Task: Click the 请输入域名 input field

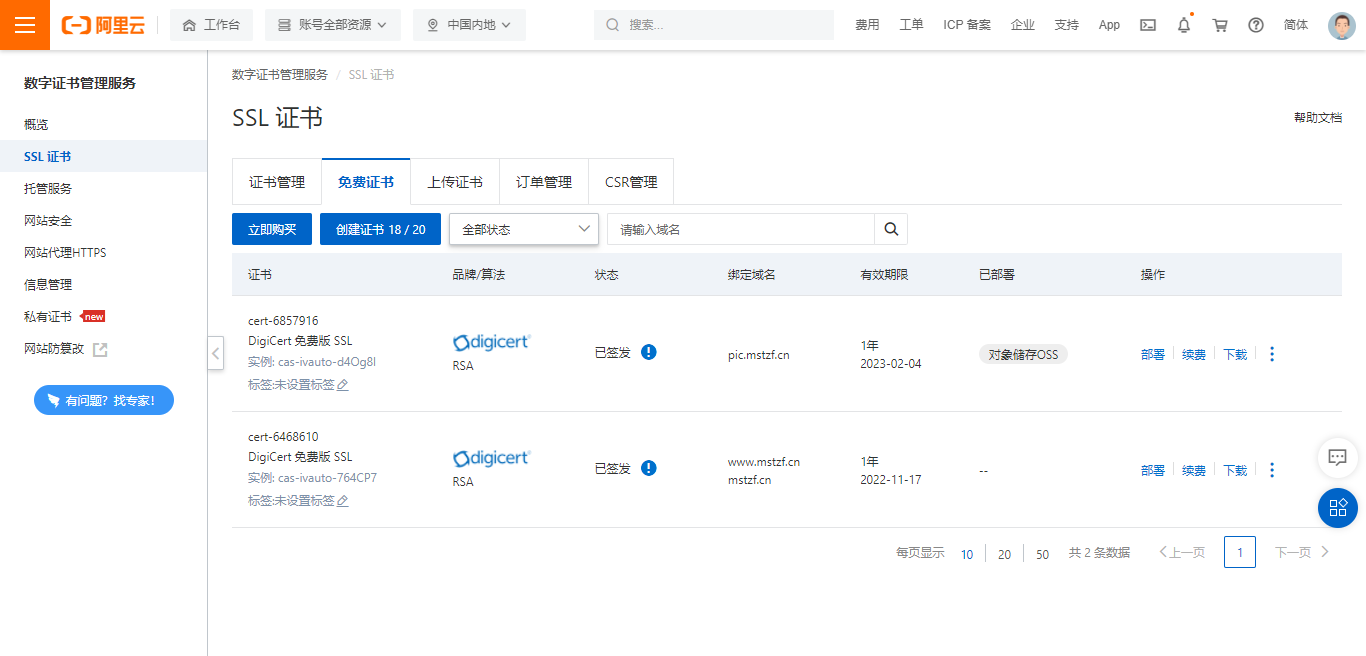Action: 740,229
